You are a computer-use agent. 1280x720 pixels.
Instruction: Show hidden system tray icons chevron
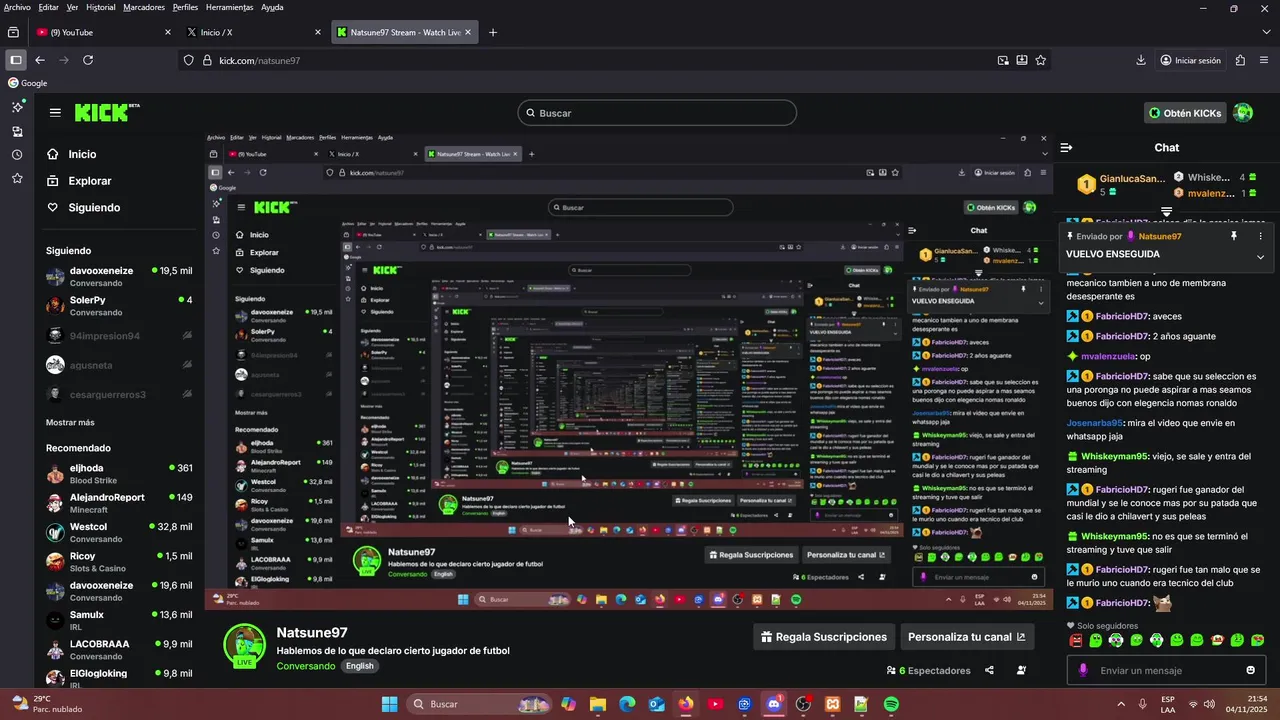(1120, 704)
